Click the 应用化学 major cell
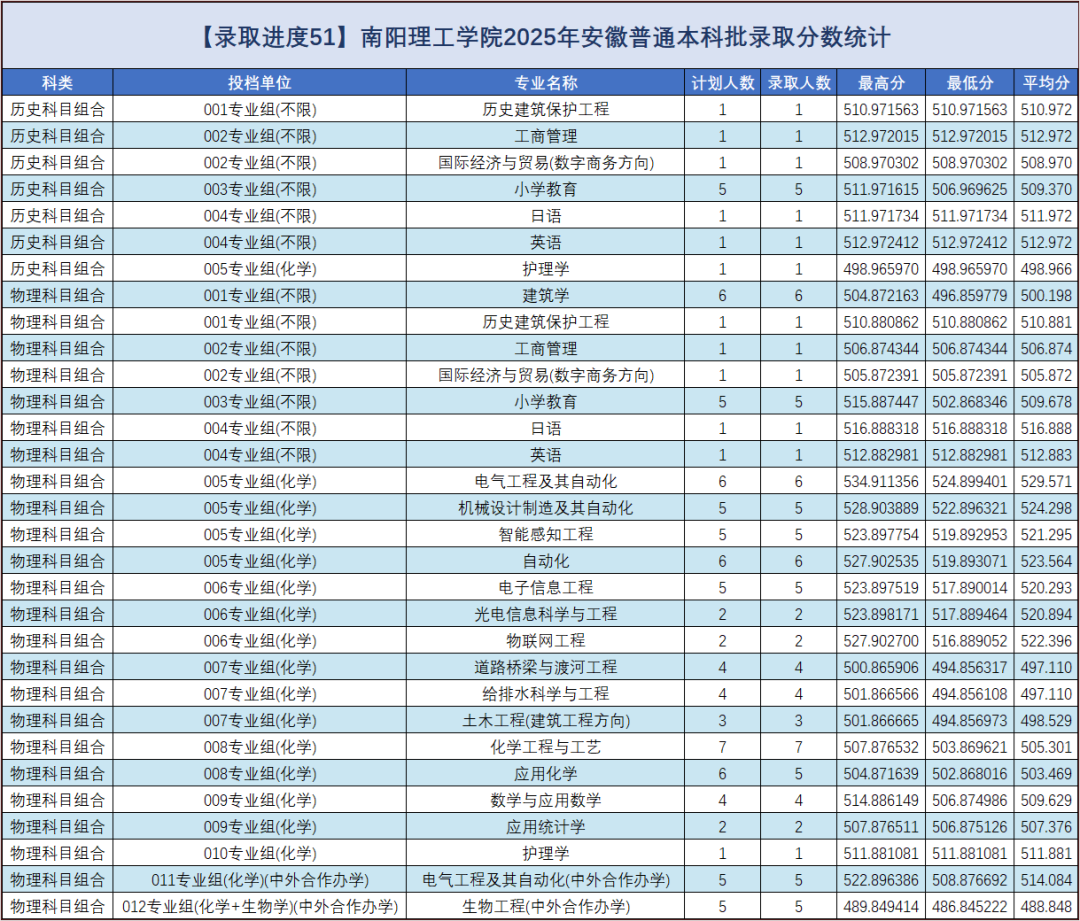The image size is (1080, 921). point(546,774)
